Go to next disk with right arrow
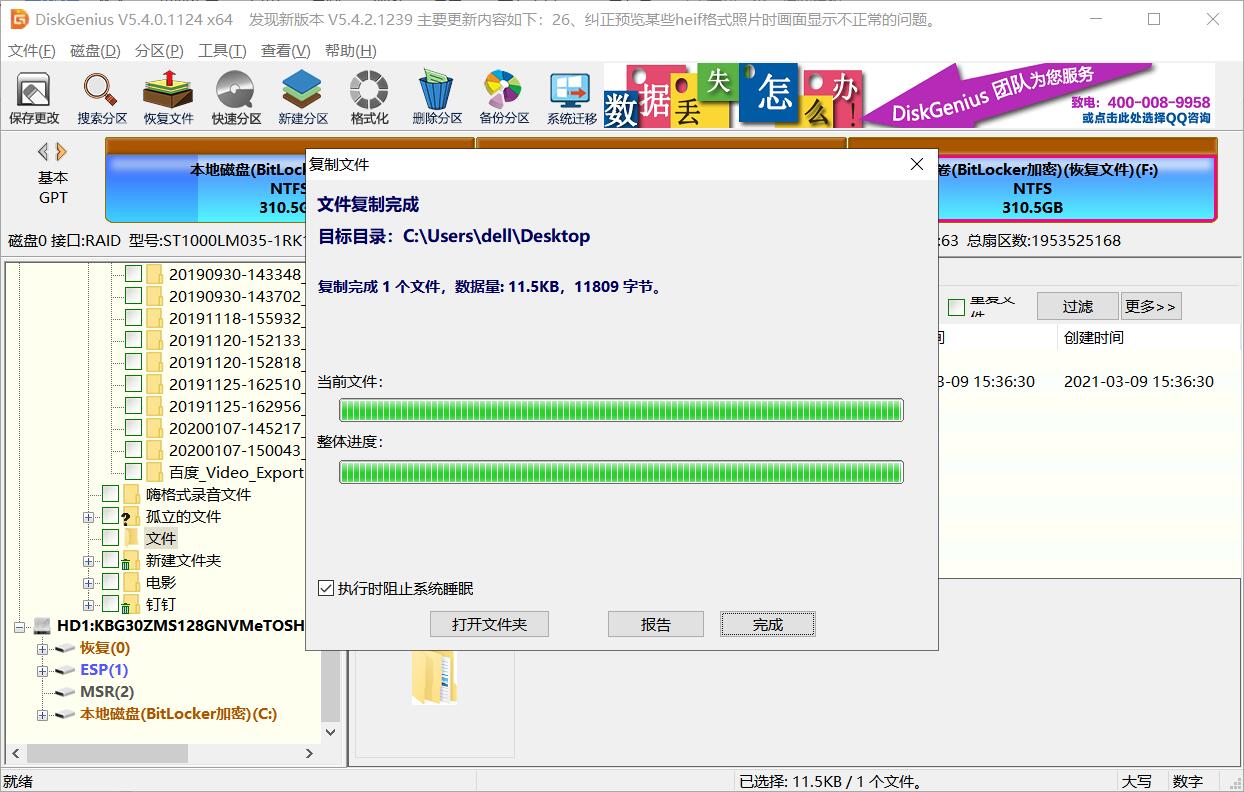1244x792 pixels. (62, 152)
